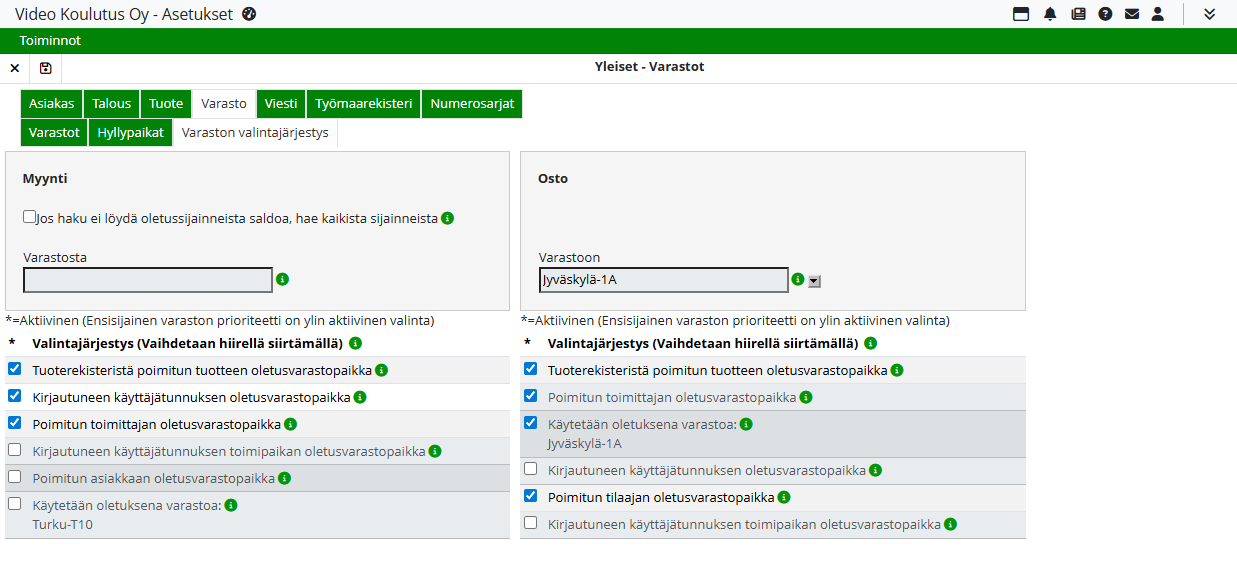
Task: Check 'Poimitun asiakkaan oletusvarastopaikka' option
Action: coord(15,477)
